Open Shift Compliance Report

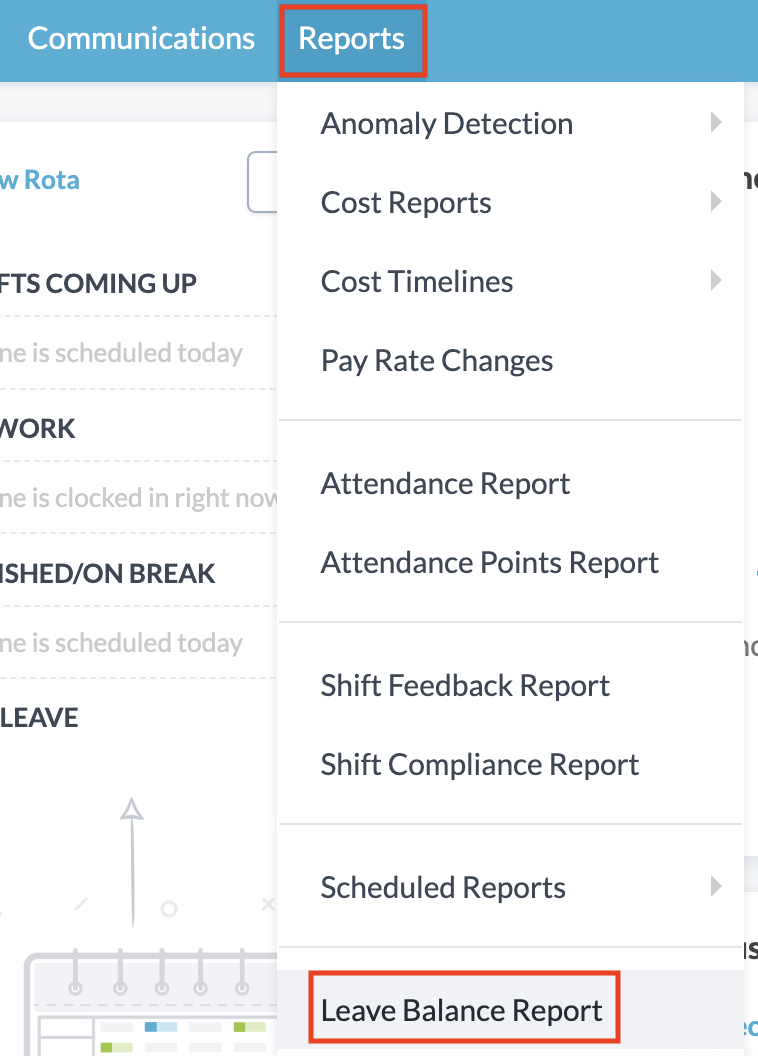click(x=479, y=765)
